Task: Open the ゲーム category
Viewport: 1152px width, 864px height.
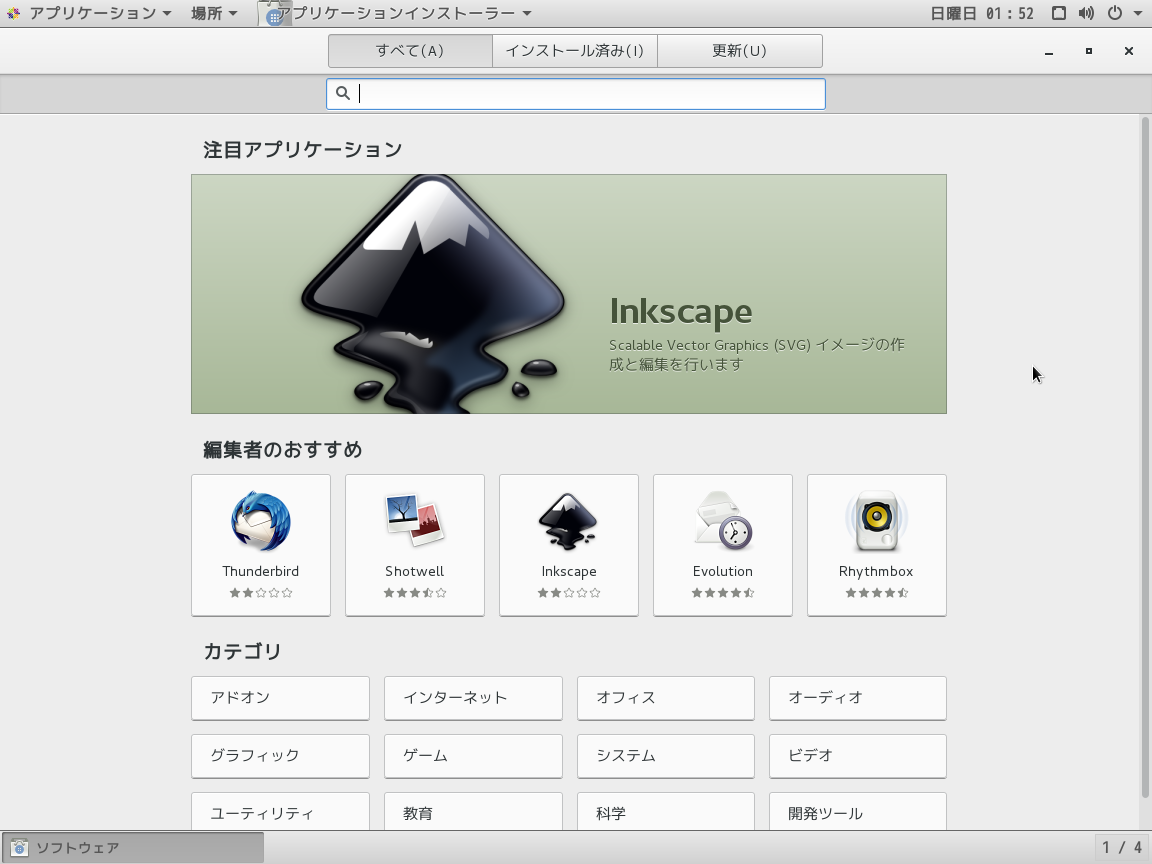Action: [473, 756]
